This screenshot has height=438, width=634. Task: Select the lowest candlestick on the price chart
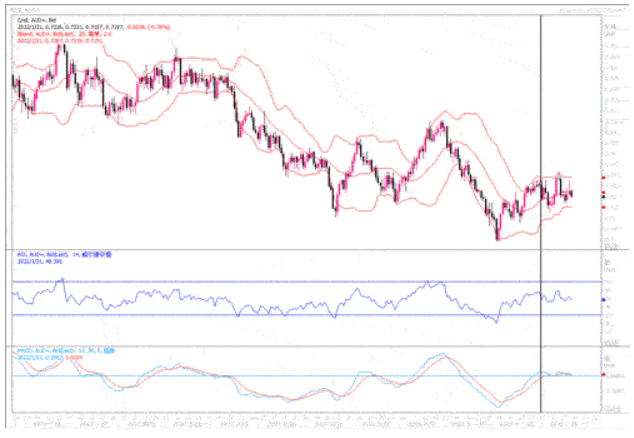(x=497, y=233)
